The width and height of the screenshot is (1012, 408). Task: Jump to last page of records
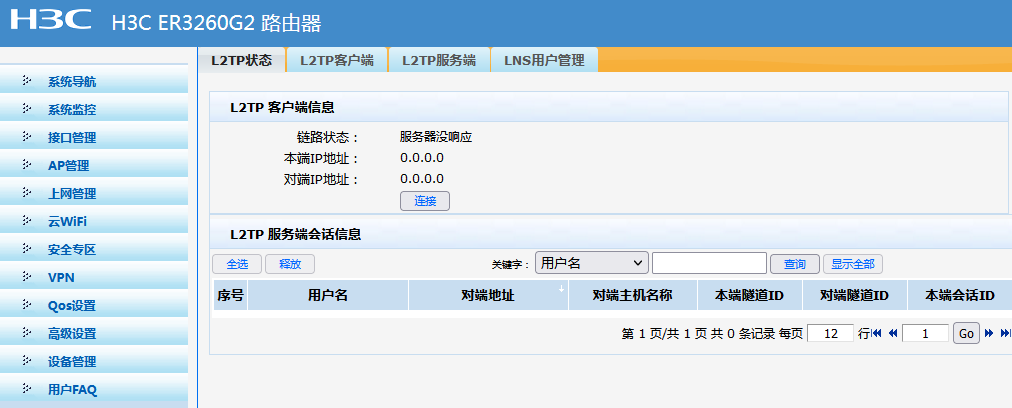pyautogui.click(x=1006, y=334)
